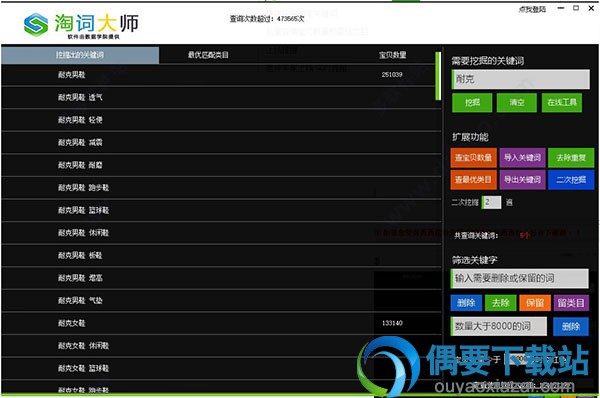Click the green 去除 filter button
Viewport: 600px width, 398px height.
tap(501, 303)
